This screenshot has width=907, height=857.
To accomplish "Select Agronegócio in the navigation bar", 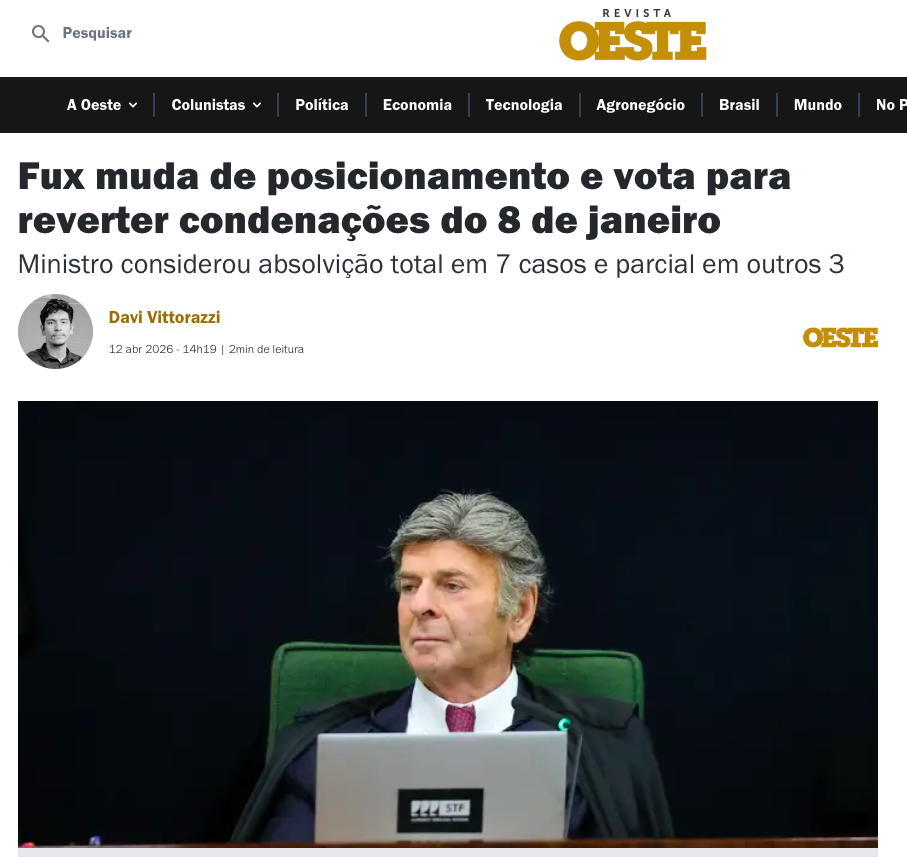I will tap(640, 105).
